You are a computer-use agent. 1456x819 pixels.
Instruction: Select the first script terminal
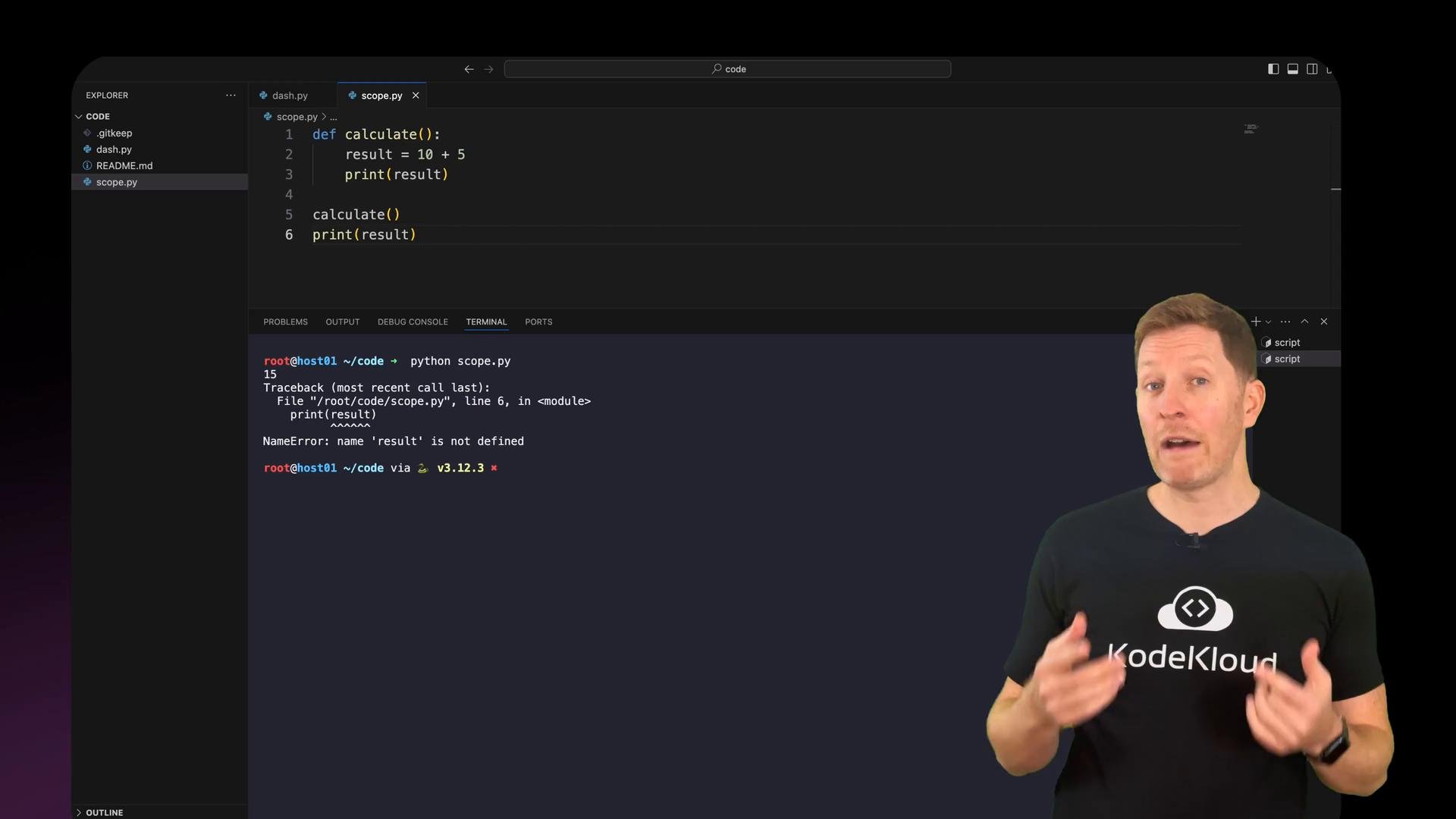[1287, 343]
